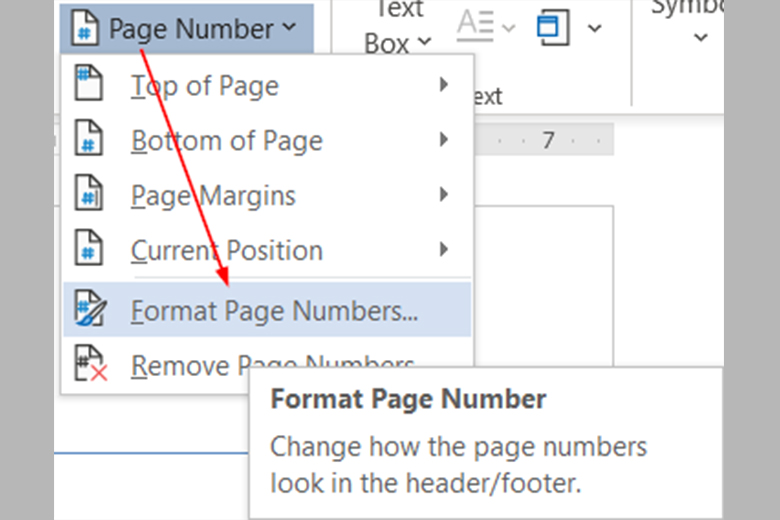Click the Page Number document icon
Viewport: 780px width, 520px height.
(85, 29)
